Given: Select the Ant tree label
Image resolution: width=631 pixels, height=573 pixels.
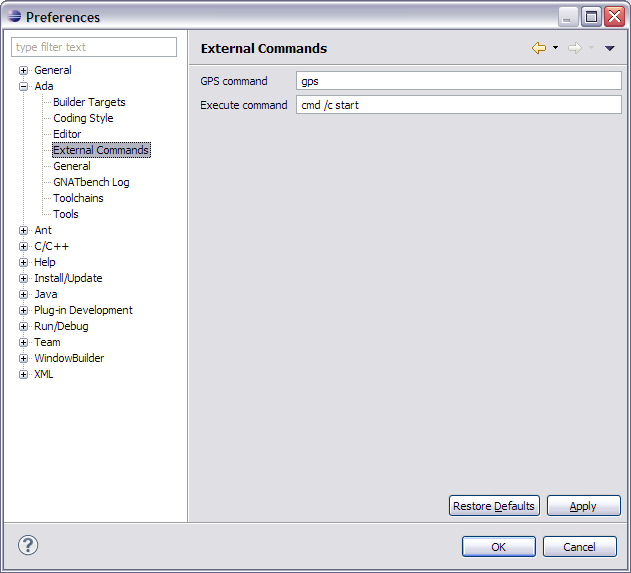Looking at the screenshot, I should 43,230.
